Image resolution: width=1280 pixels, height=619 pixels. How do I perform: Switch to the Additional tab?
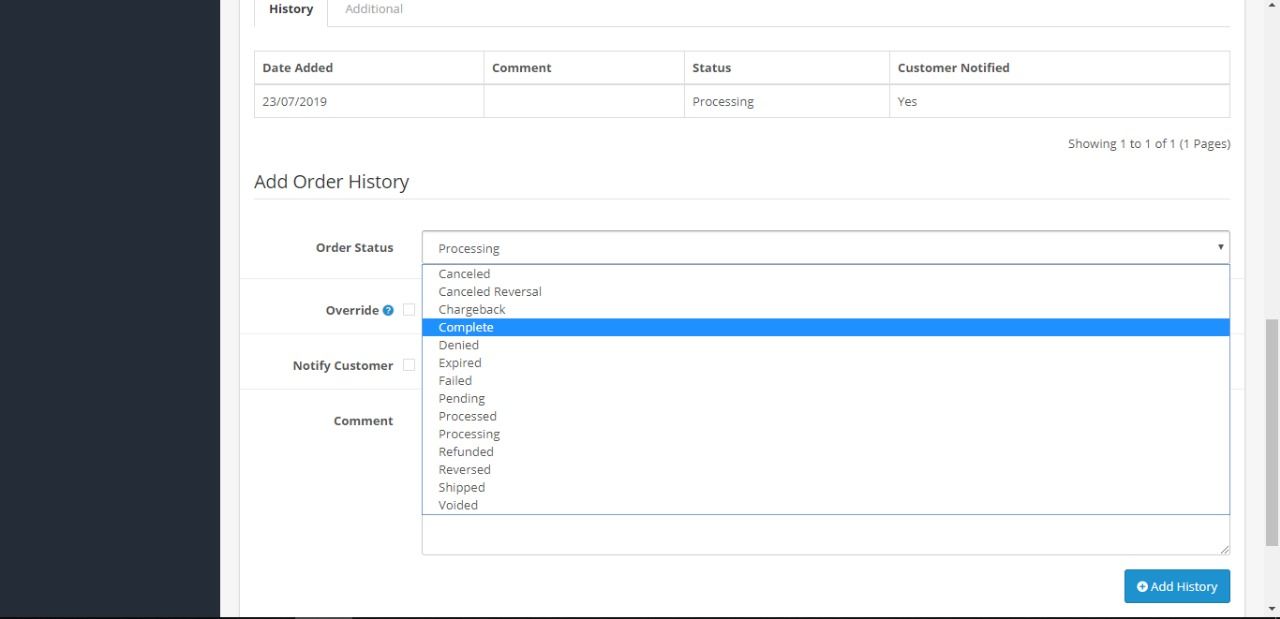coord(374,9)
